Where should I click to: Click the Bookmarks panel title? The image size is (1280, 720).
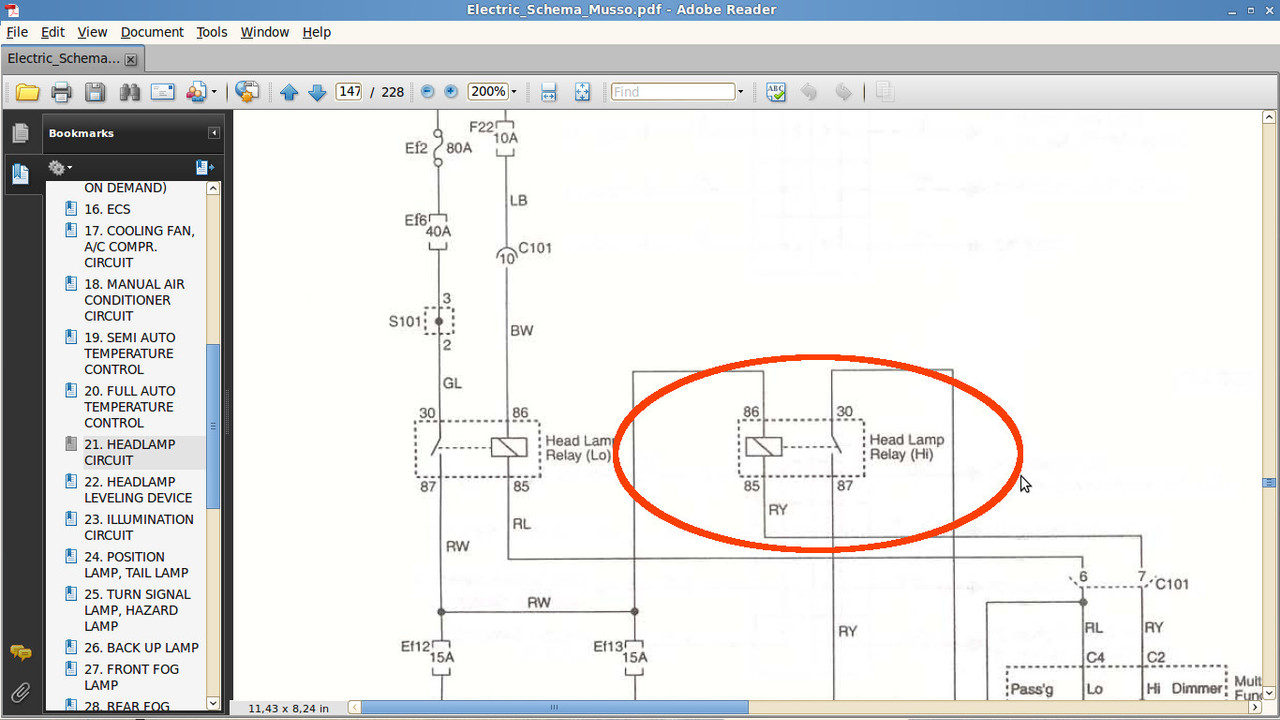81,133
